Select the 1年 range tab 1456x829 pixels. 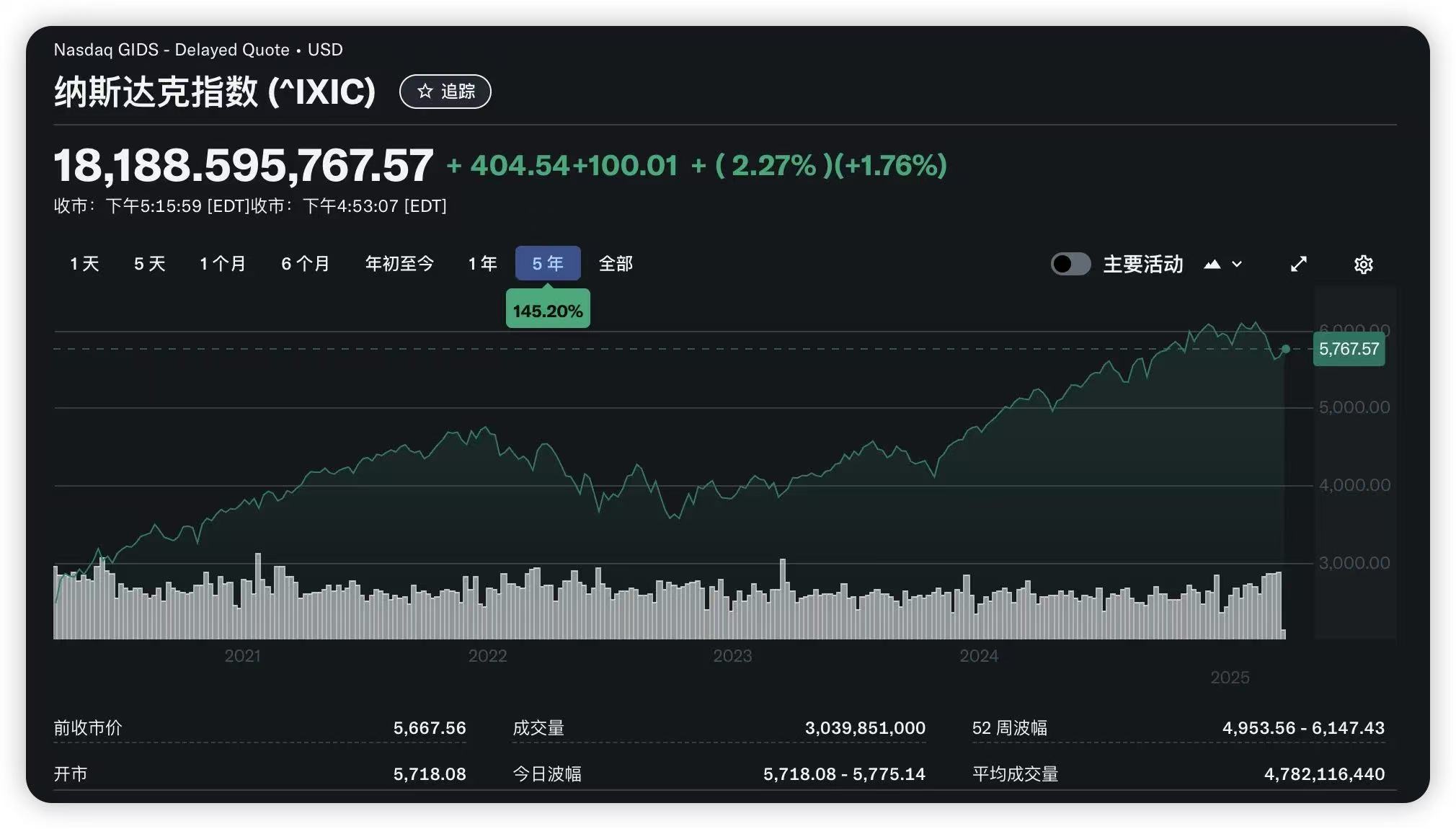[483, 264]
